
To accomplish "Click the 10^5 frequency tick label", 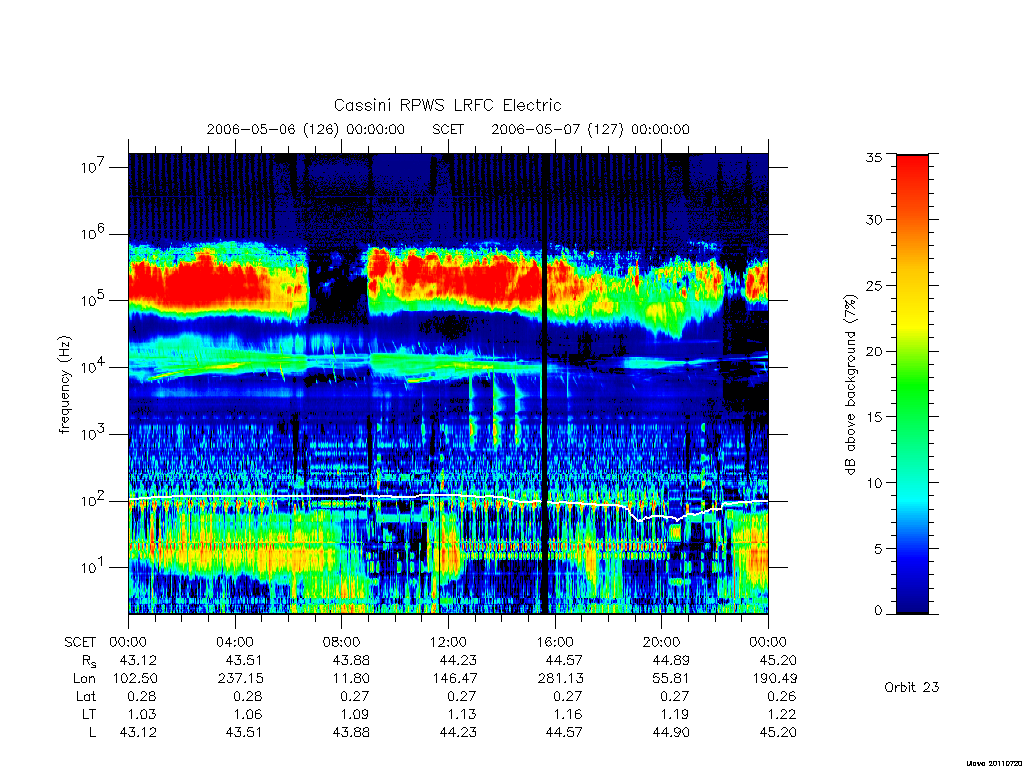I will (x=93, y=300).
